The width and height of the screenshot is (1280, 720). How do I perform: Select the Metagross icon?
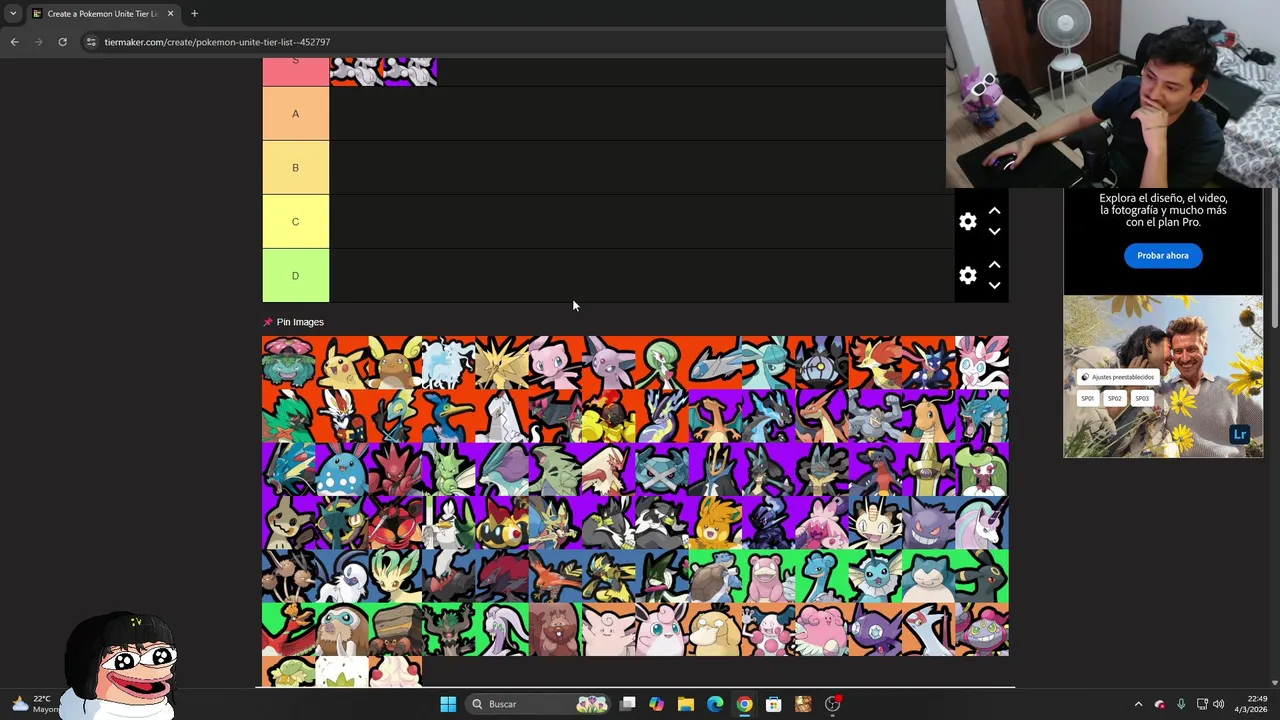point(662,469)
